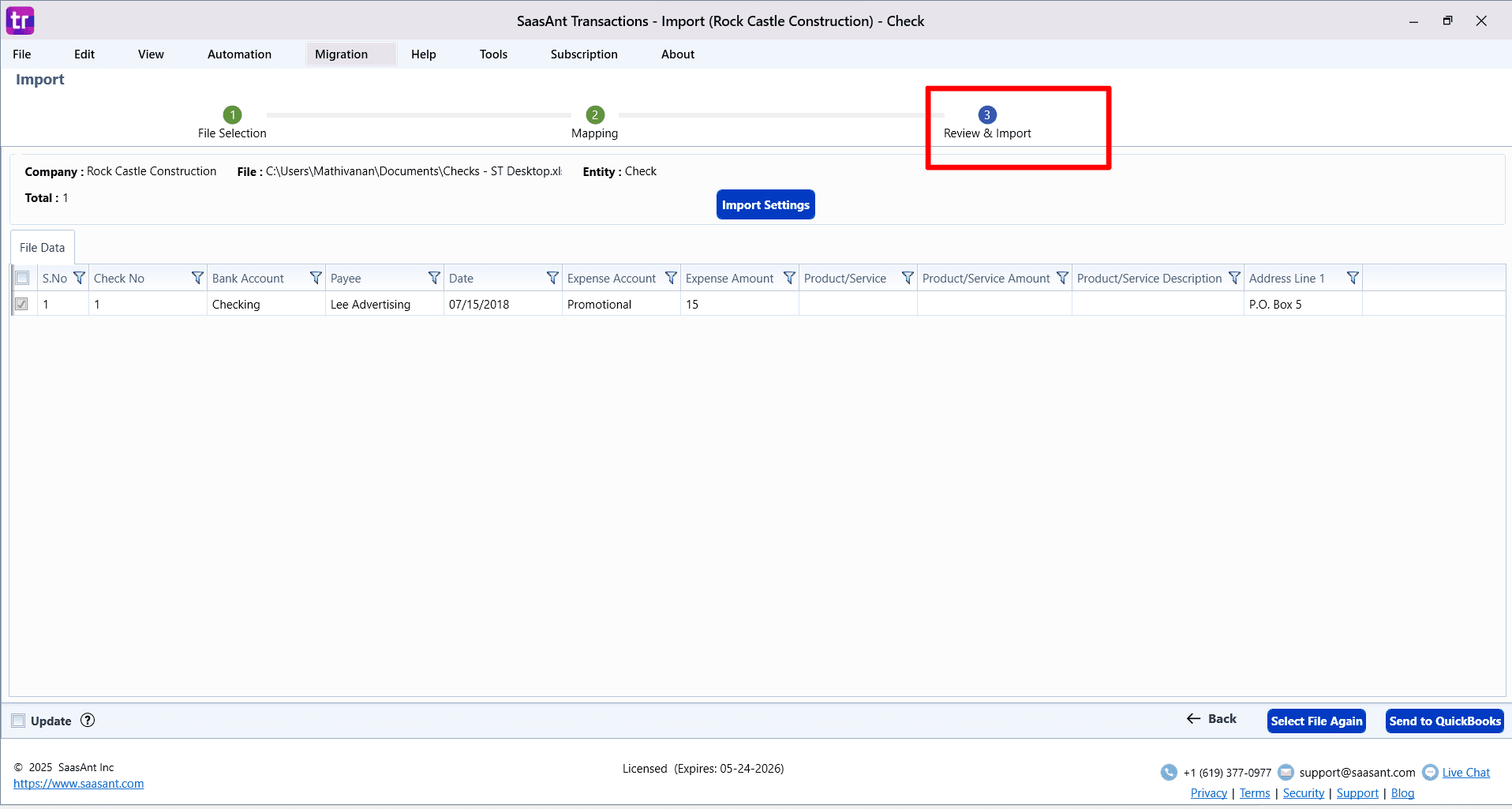Go to step 1 File Selection circle

coord(232,114)
